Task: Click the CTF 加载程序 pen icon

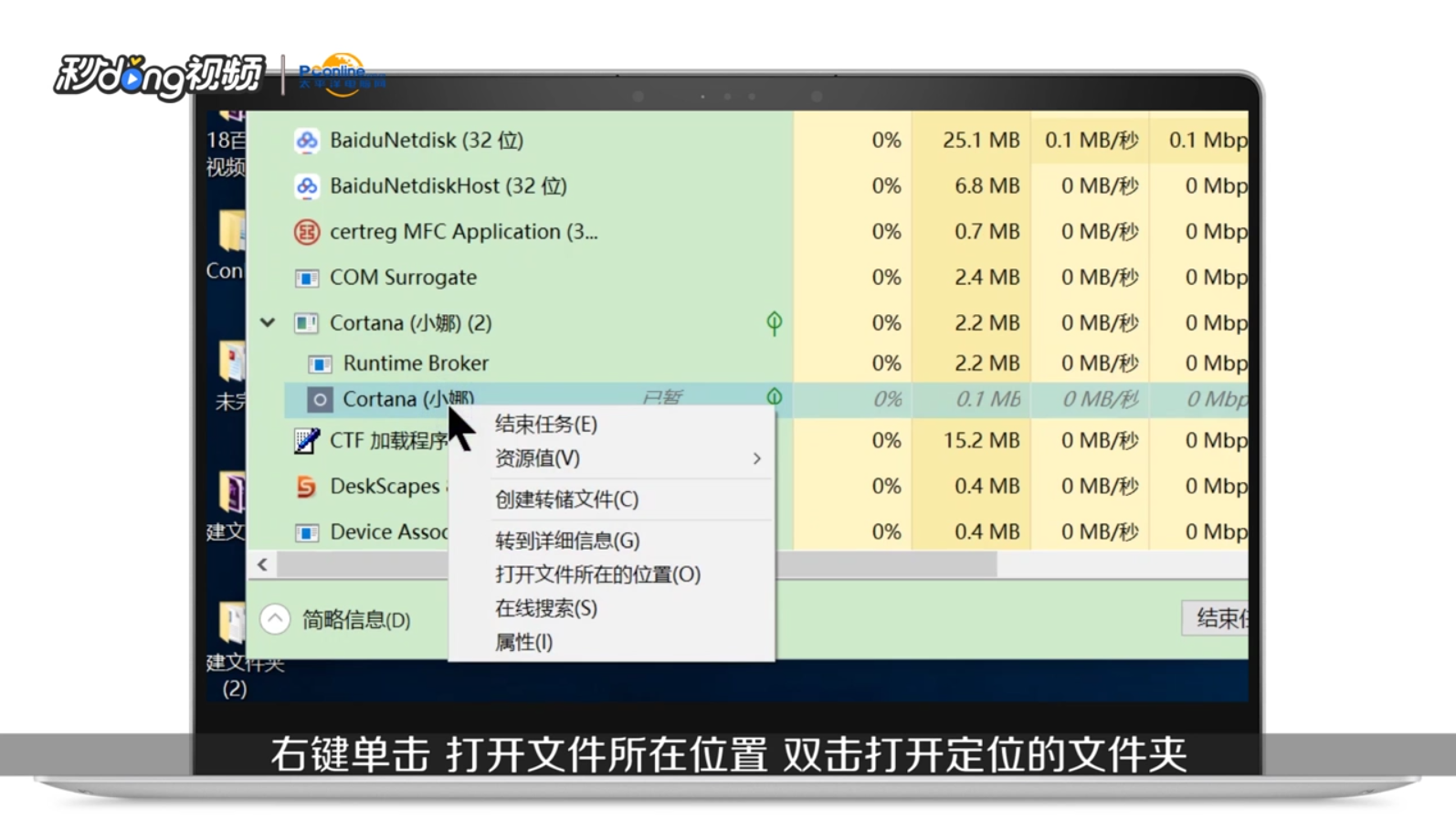Action: click(307, 441)
